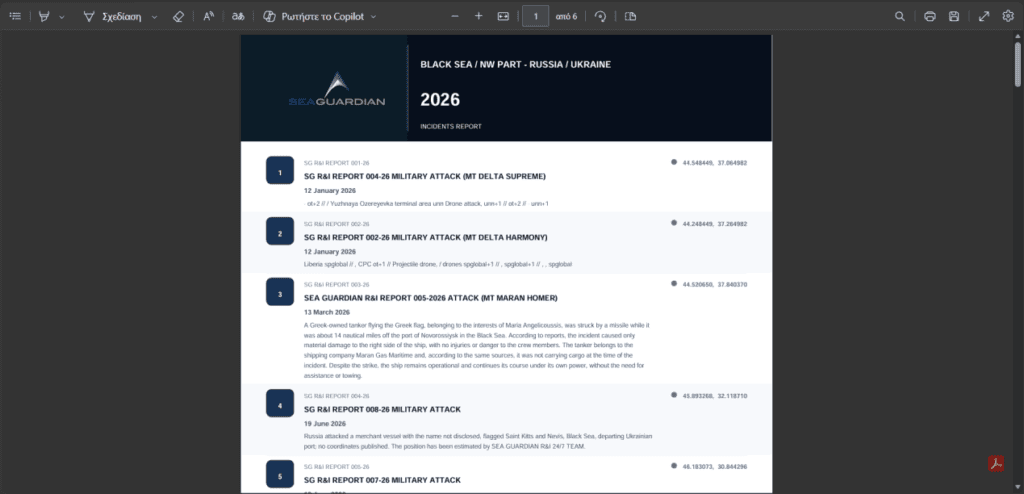Focus the page number input field
The image size is (1024, 494).
point(536,16)
